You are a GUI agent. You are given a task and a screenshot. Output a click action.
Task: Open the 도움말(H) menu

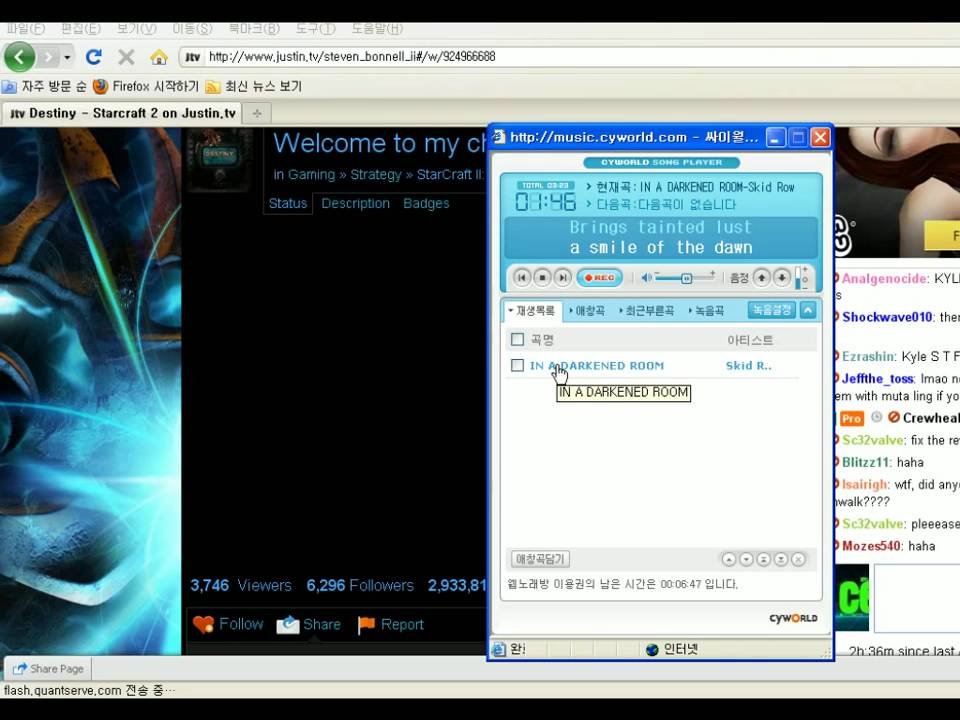click(x=377, y=29)
